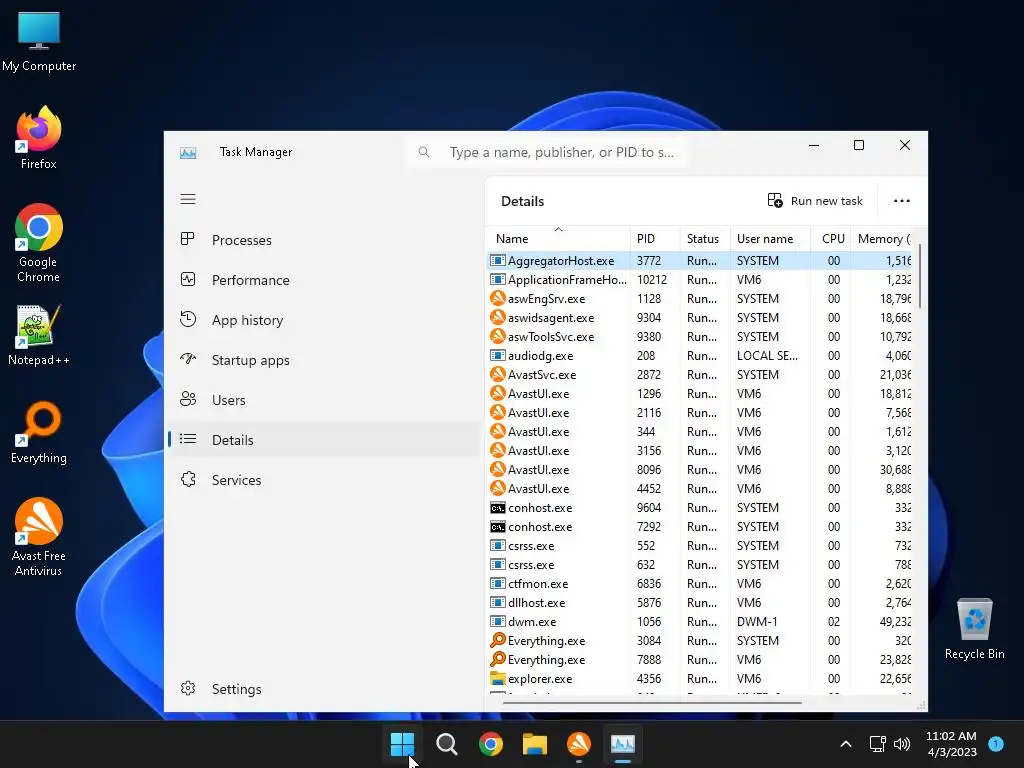Click the Task Manager title bar icon
Viewport: 1024px width, 768px height.
[x=188, y=153]
